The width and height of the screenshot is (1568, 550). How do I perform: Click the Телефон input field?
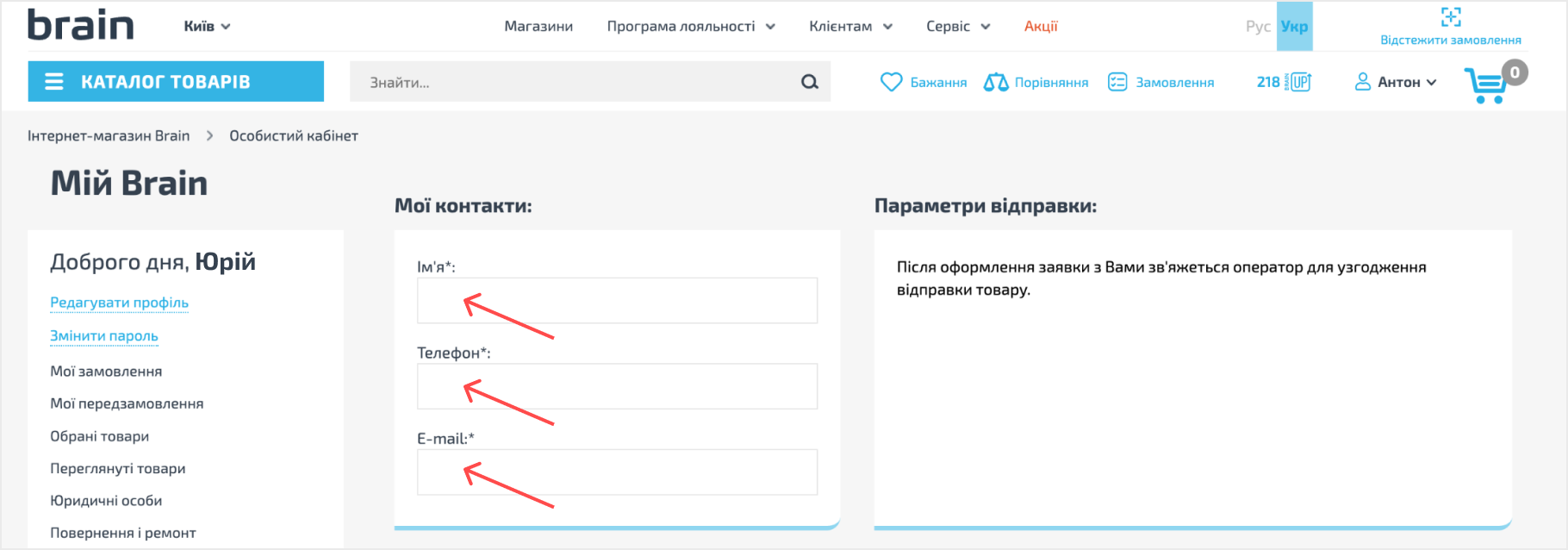coord(617,386)
